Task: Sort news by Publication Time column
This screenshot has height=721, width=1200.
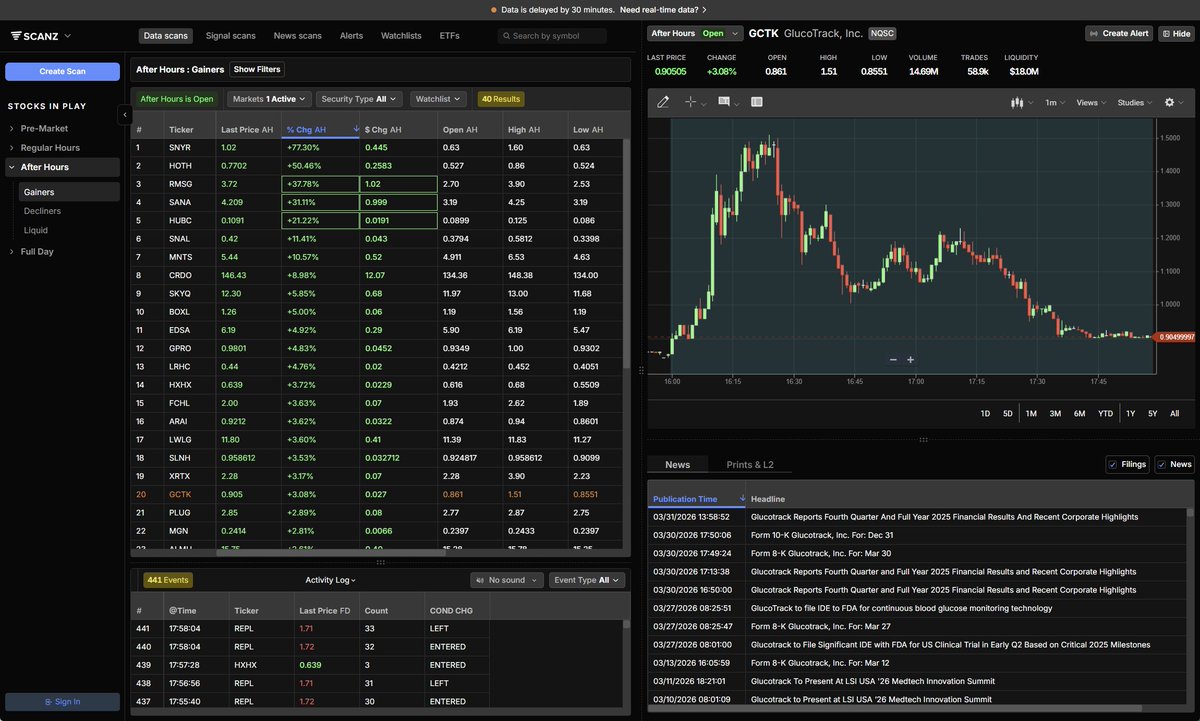Action: click(697, 499)
